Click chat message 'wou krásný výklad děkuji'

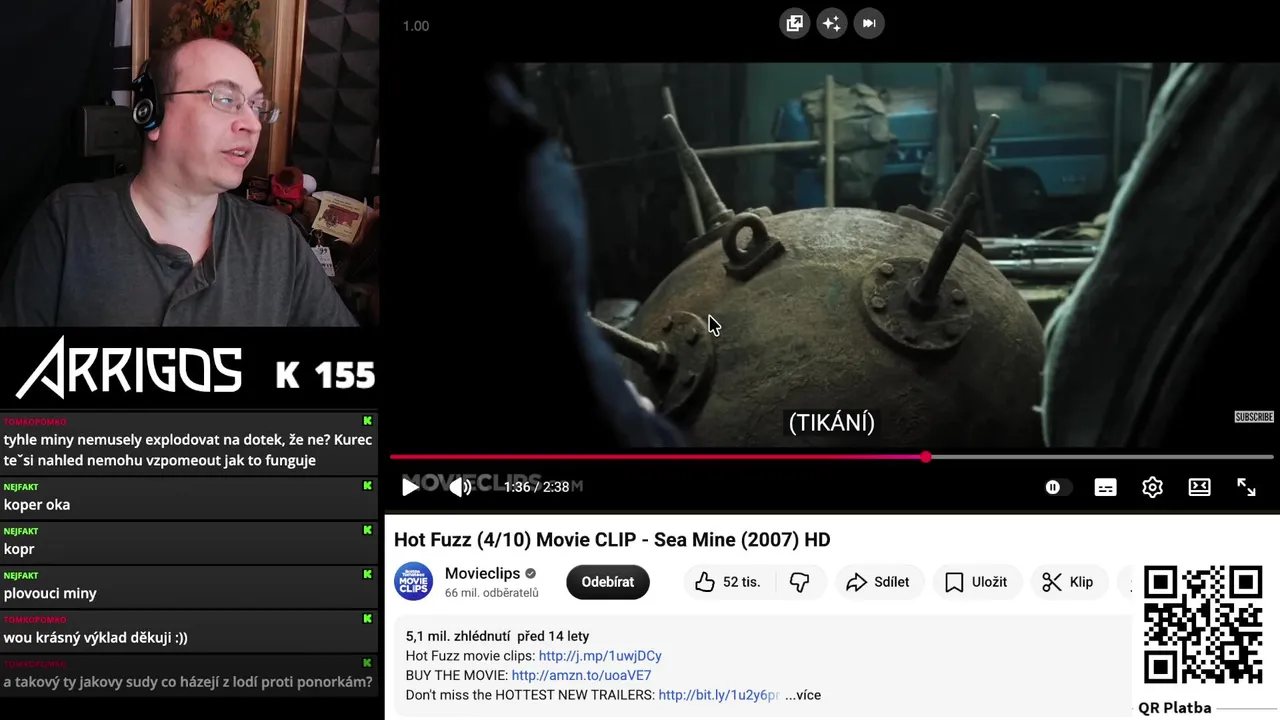[96, 637]
